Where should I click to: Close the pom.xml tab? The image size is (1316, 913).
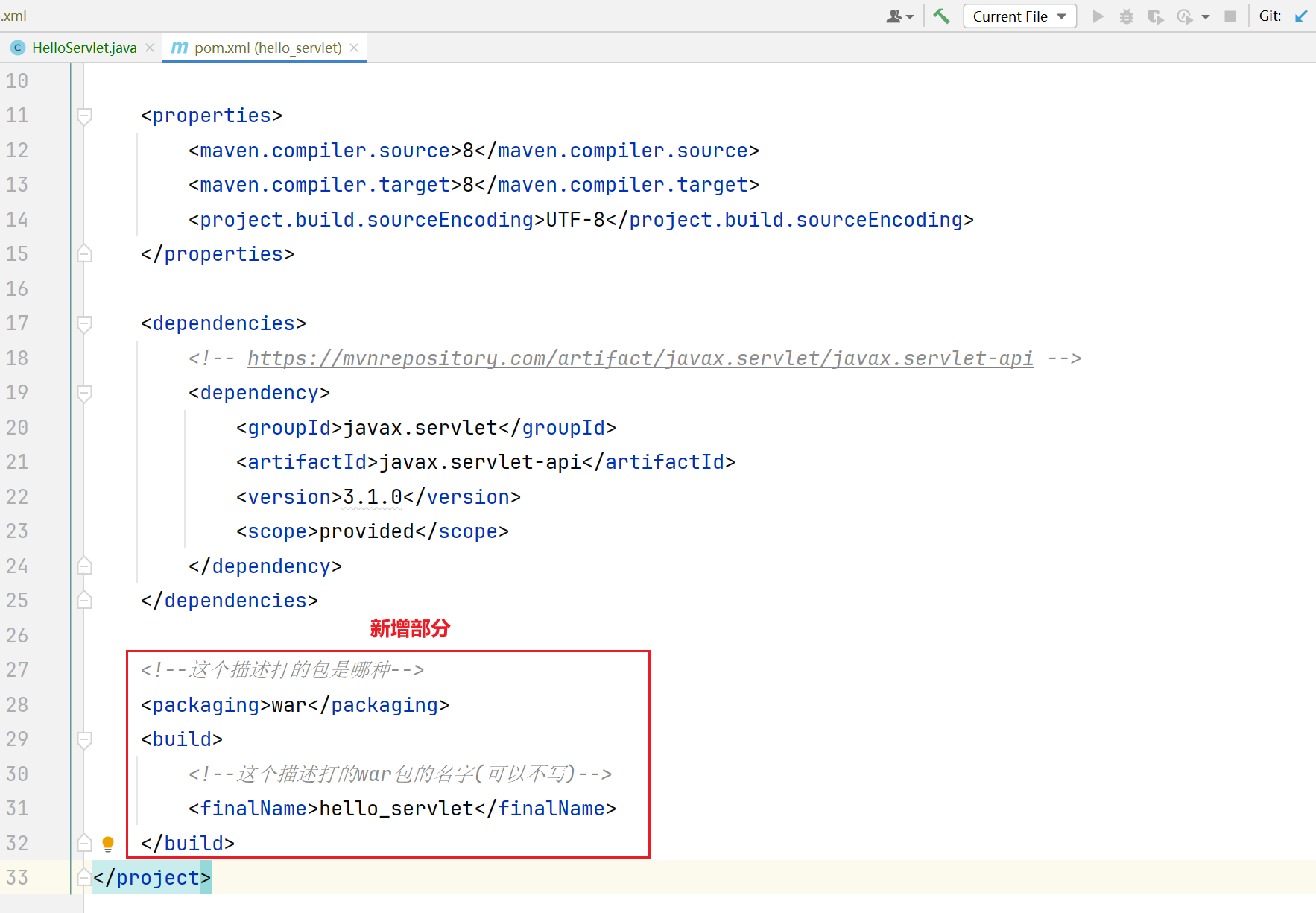(354, 48)
